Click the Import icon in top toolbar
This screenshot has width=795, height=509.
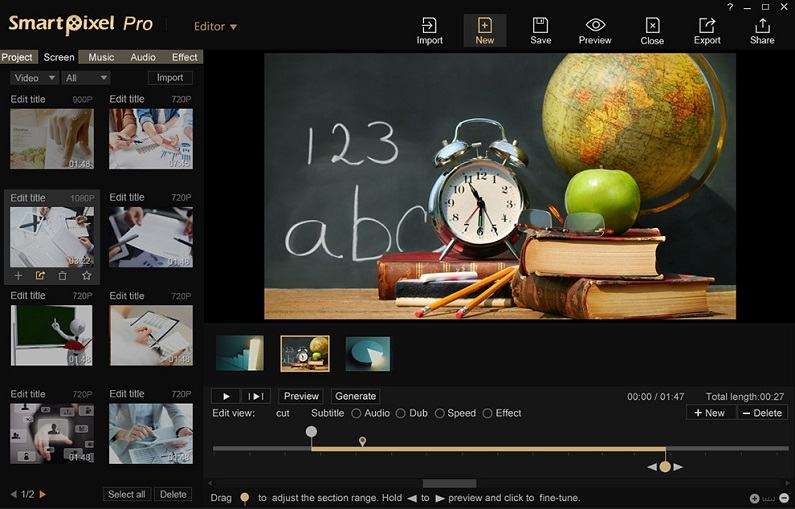[429, 26]
